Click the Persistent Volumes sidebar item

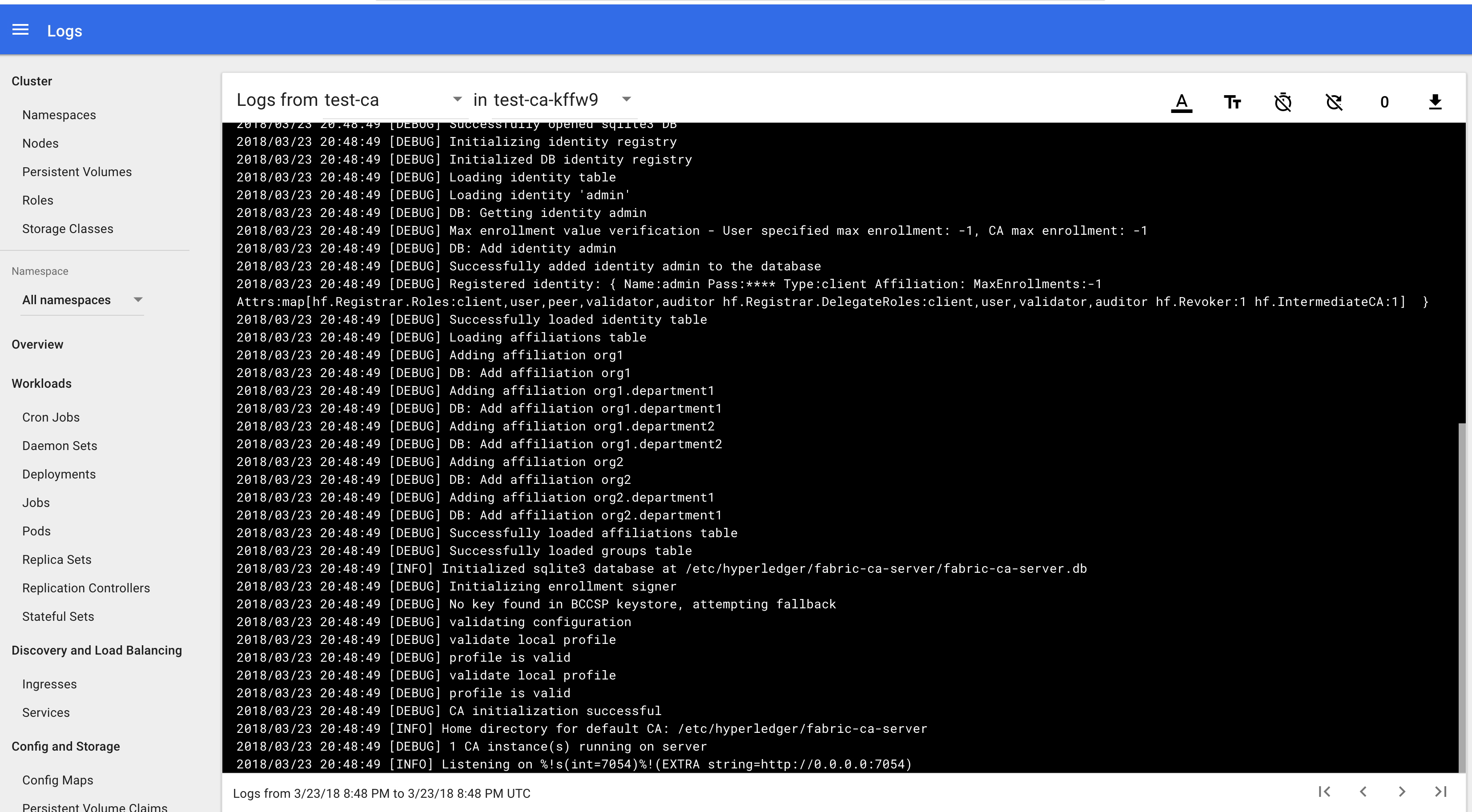(77, 172)
